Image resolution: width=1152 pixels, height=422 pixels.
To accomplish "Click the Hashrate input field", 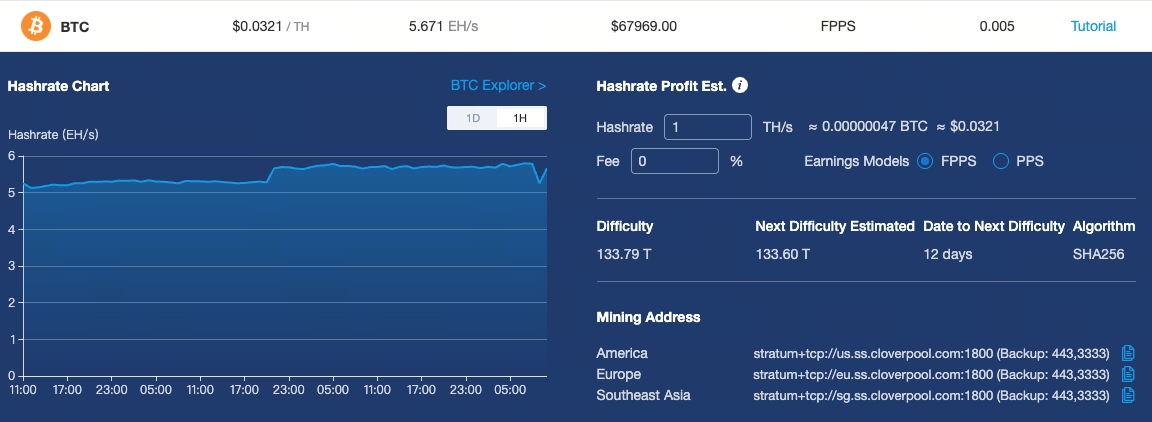I will [708, 127].
